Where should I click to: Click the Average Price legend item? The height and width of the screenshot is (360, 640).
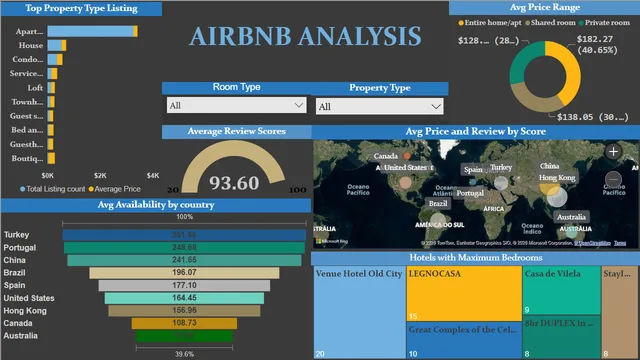point(114,189)
